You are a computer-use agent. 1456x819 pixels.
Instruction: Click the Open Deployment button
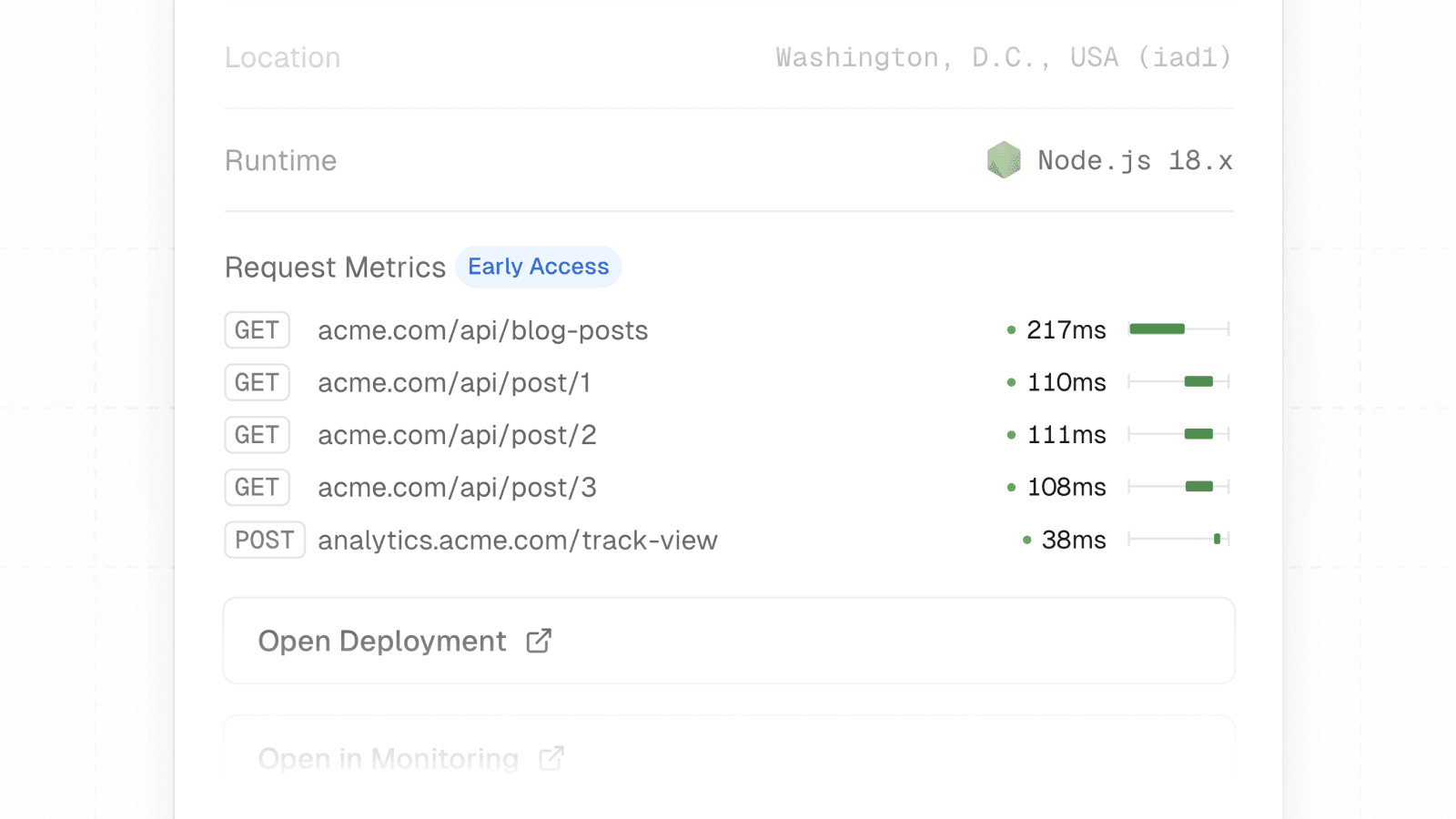[x=728, y=641]
